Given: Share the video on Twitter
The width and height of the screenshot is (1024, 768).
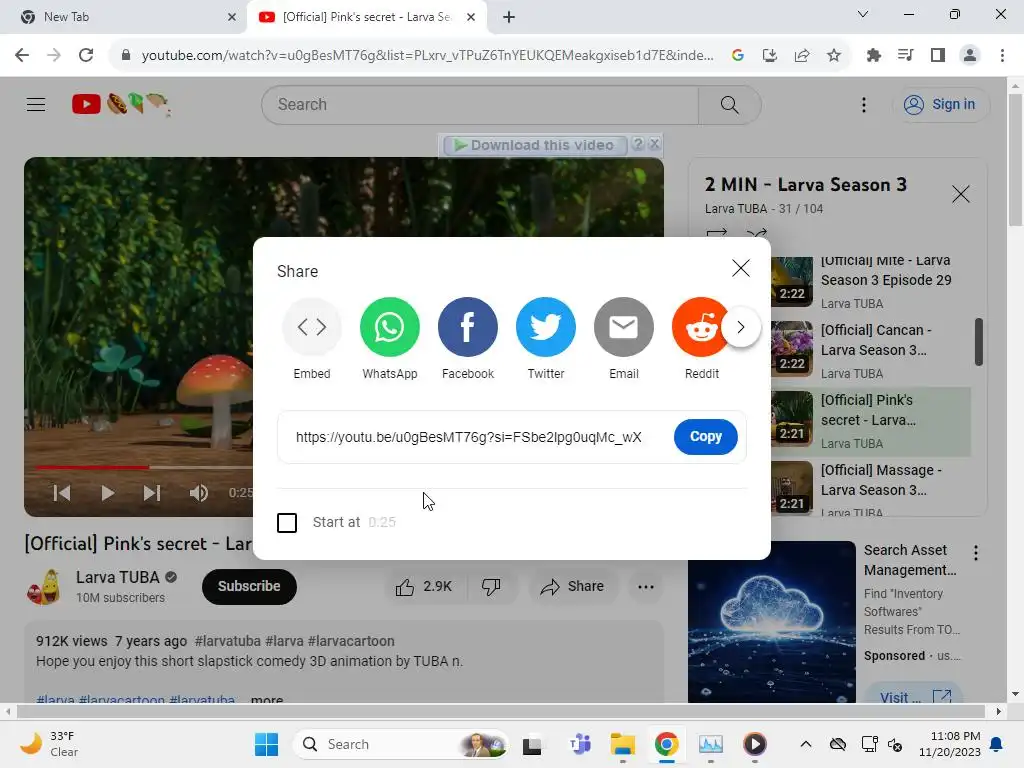Looking at the screenshot, I should point(545,327).
